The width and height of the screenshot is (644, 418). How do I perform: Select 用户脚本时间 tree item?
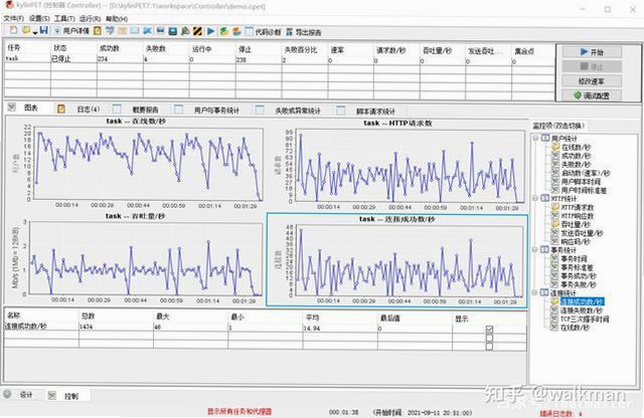pyautogui.click(x=581, y=181)
